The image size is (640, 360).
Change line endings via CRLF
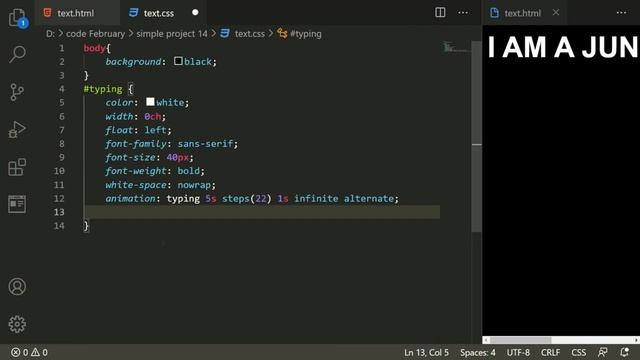coord(550,352)
